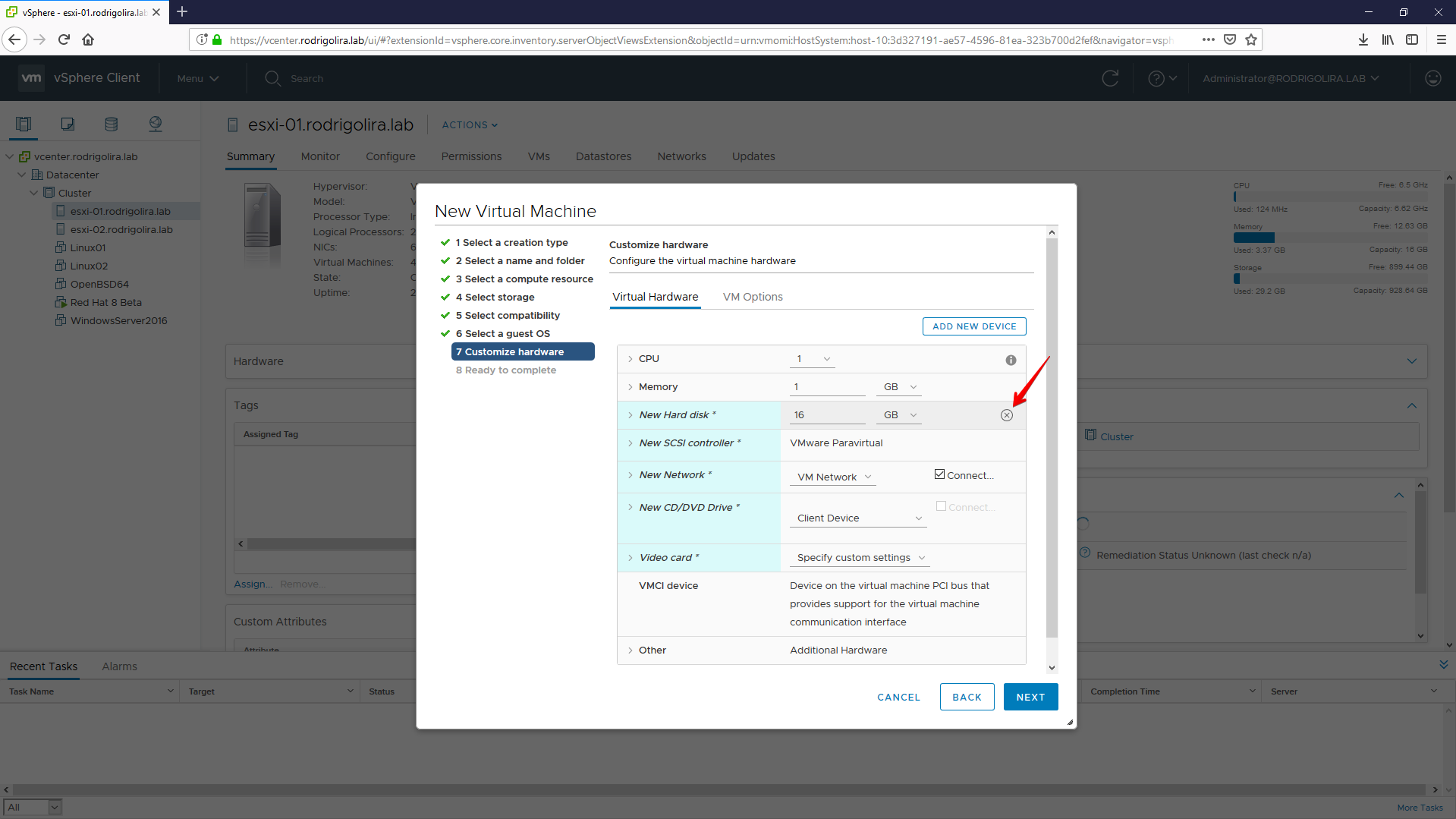Uncheck the New Network Connect checkbox

939,474
